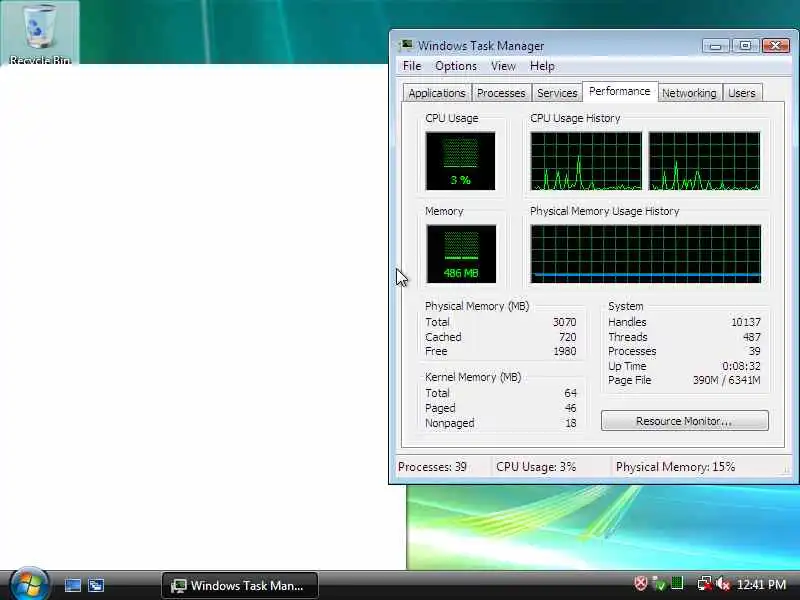Click the Physical Memory Usage History graph
The height and width of the screenshot is (600, 800).
coord(645,254)
